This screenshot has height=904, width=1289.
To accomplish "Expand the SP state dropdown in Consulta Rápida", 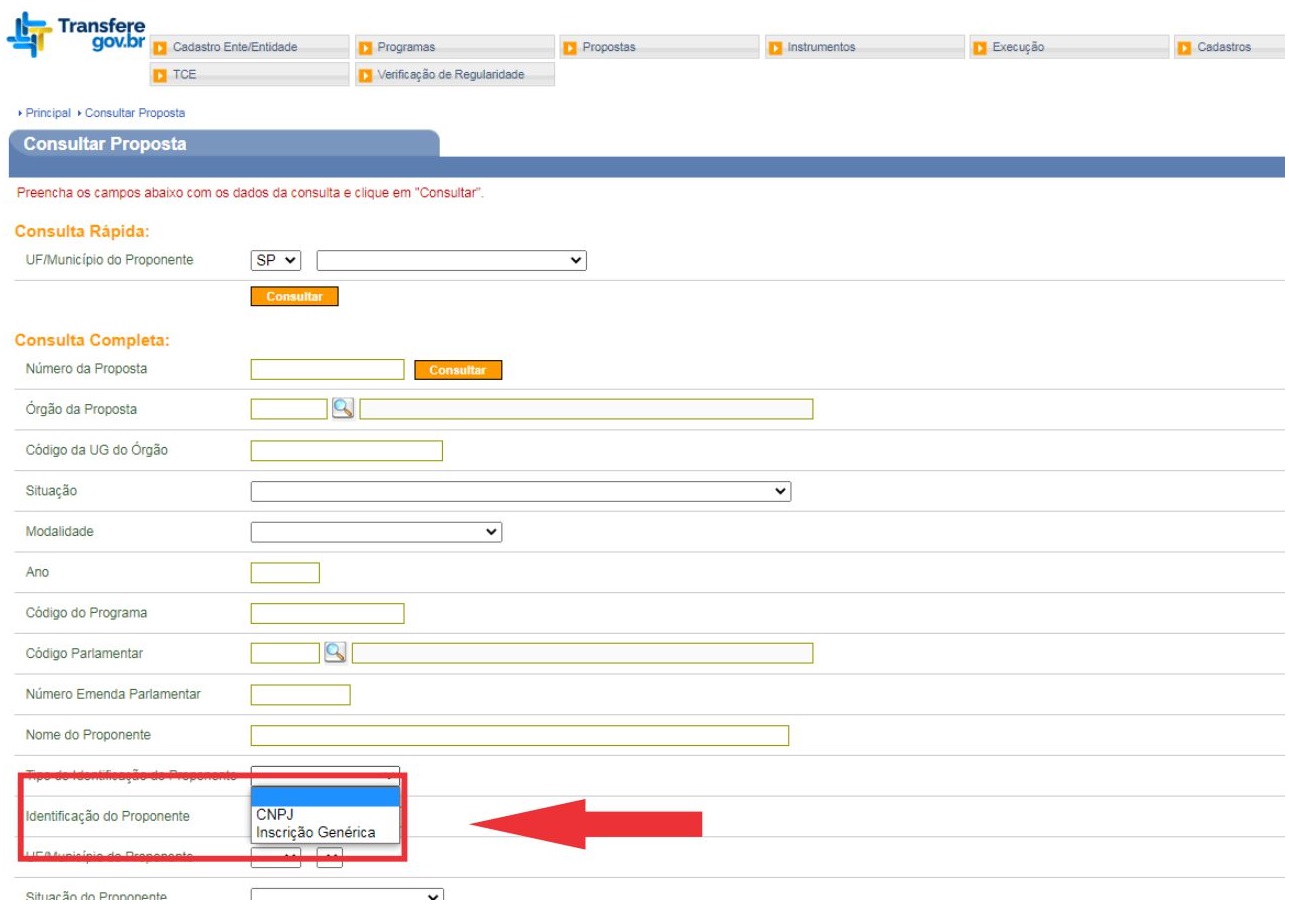I will 276,260.
